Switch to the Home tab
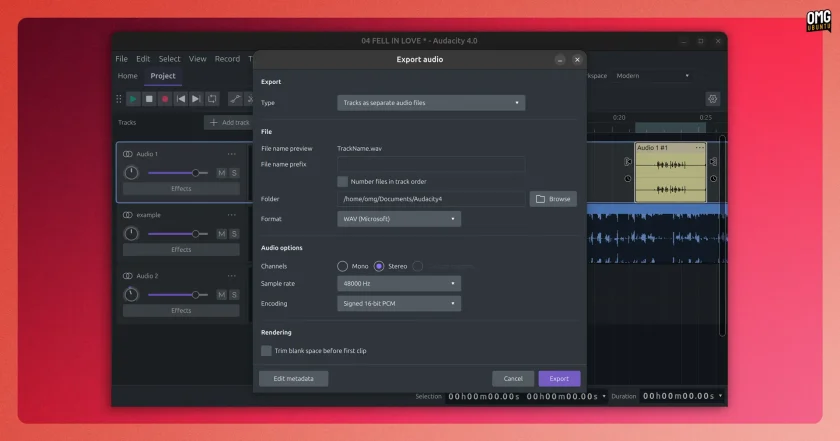 coord(128,76)
